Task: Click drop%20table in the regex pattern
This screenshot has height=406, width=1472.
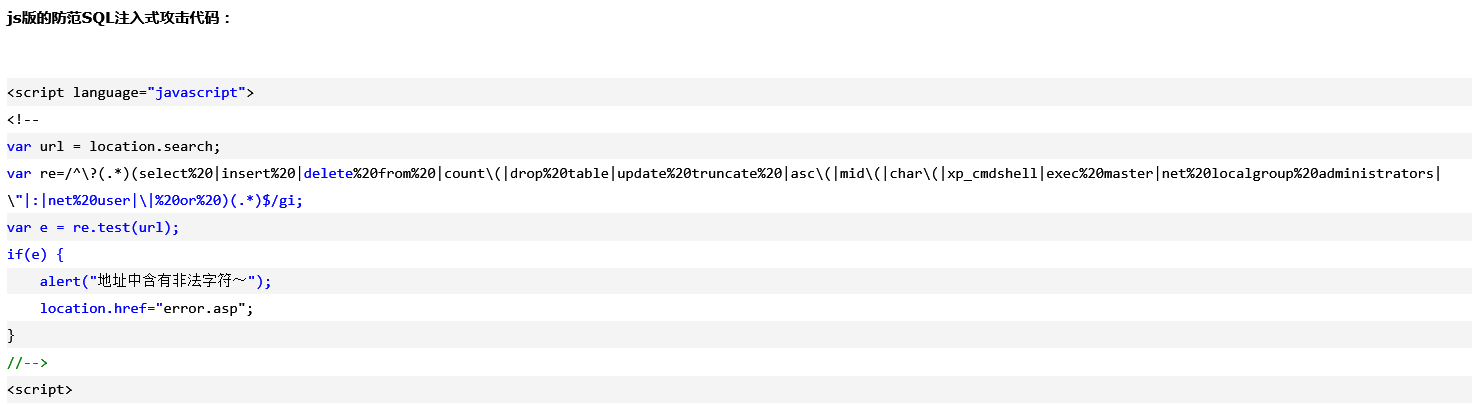Action: tap(559, 173)
